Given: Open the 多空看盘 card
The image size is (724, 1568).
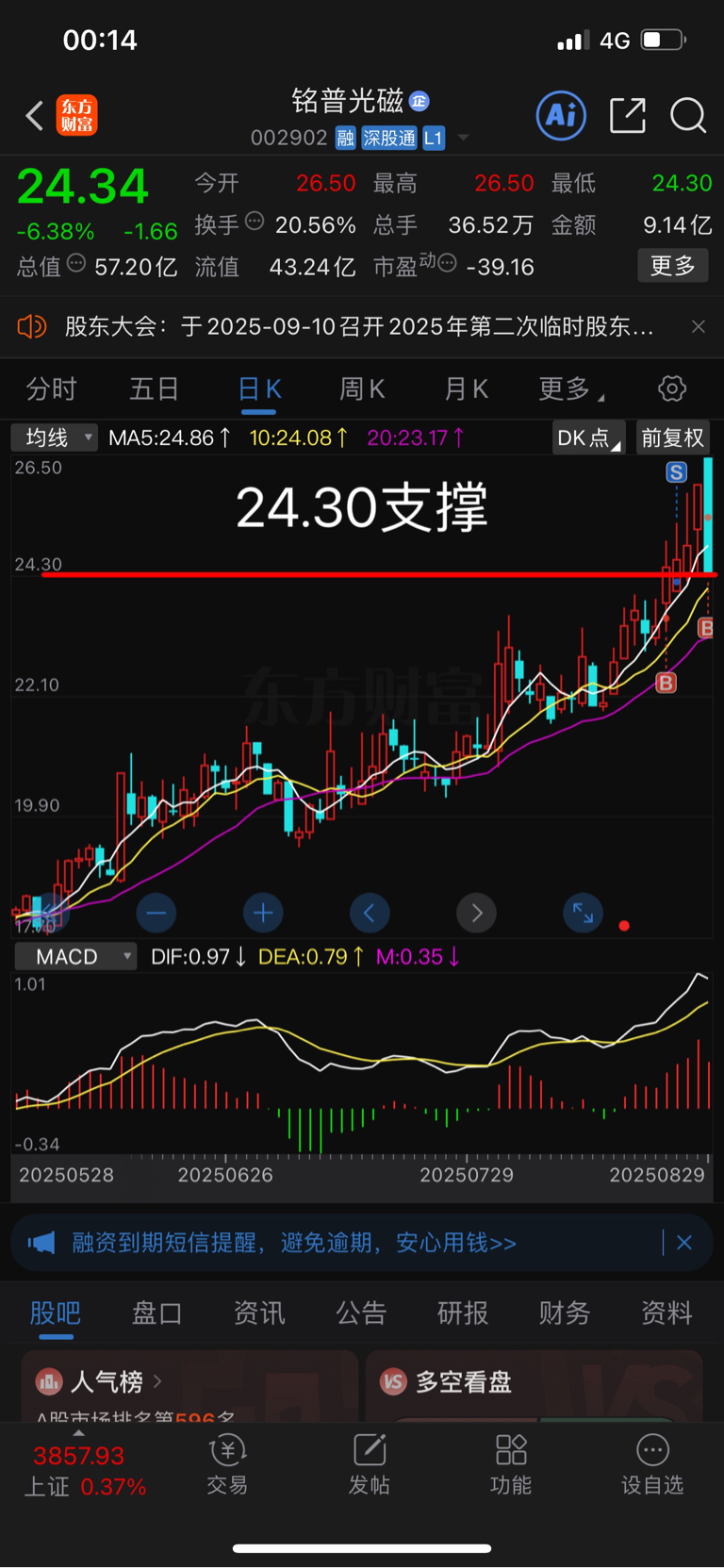Looking at the screenshot, I should pyautogui.click(x=534, y=1386).
